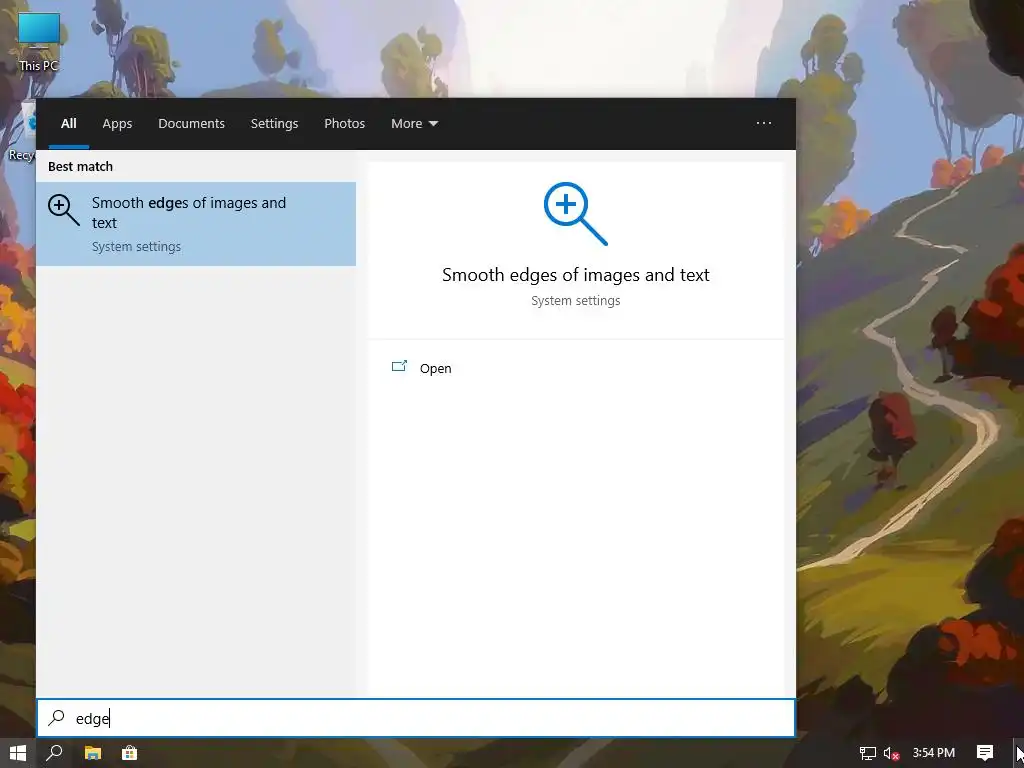Screen dimensions: 1024x768
Task: Click the large blue magnifier preview icon
Action: pos(575,214)
